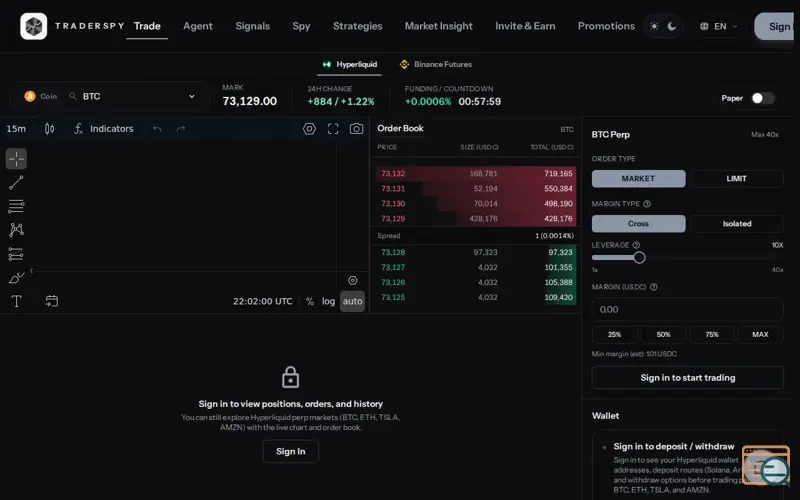Open the Indicators menu
This screenshot has height=500, width=800.
(104, 129)
